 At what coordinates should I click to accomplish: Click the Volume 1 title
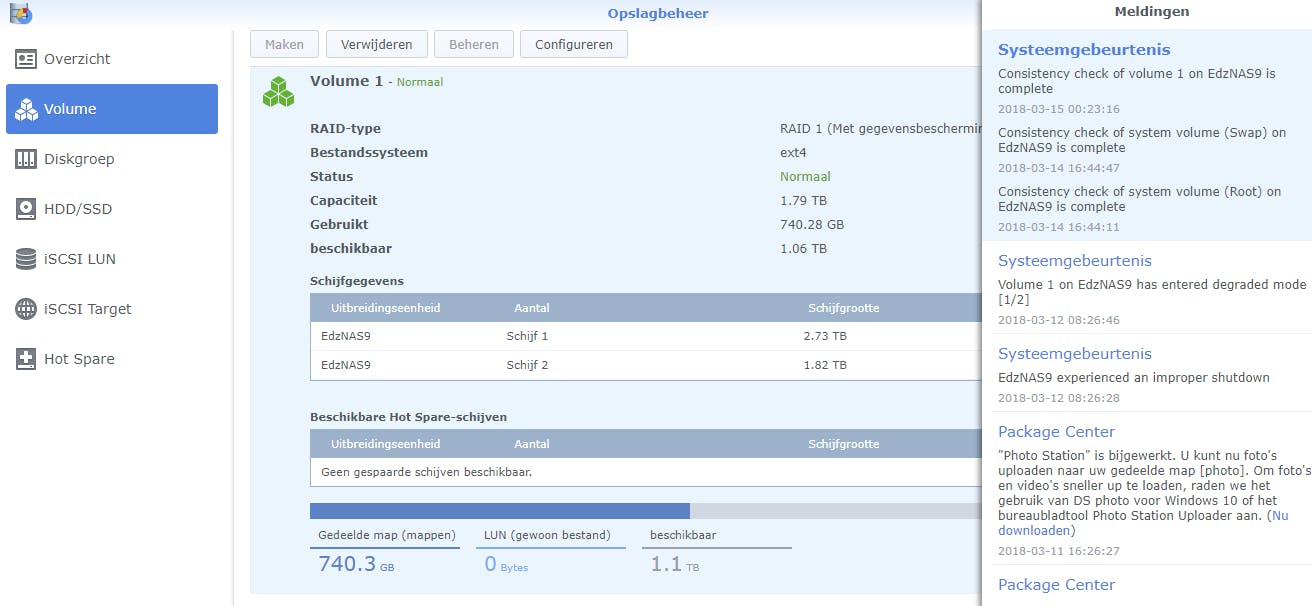pyautogui.click(x=346, y=81)
